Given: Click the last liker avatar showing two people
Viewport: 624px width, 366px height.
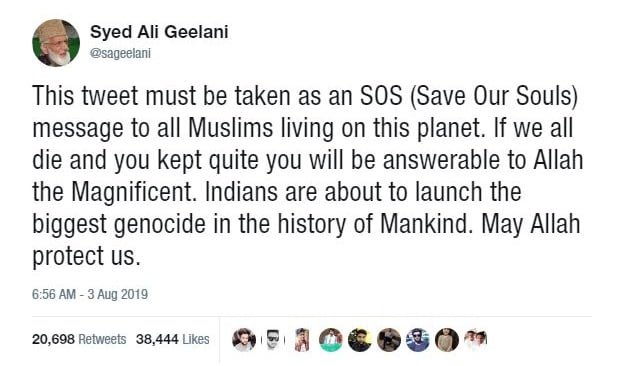Looking at the screenshot, I should tap(476, 340).
